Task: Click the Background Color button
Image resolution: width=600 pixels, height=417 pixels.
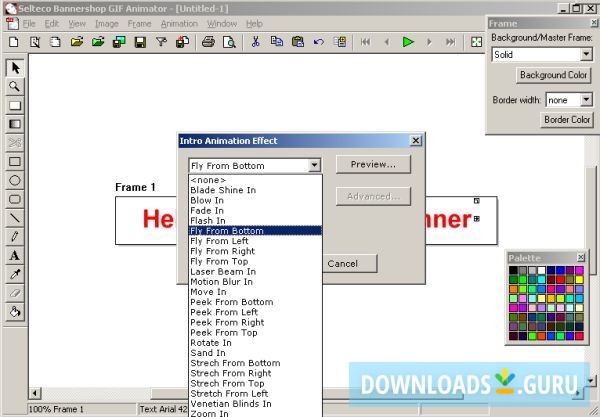Action: 553,75
